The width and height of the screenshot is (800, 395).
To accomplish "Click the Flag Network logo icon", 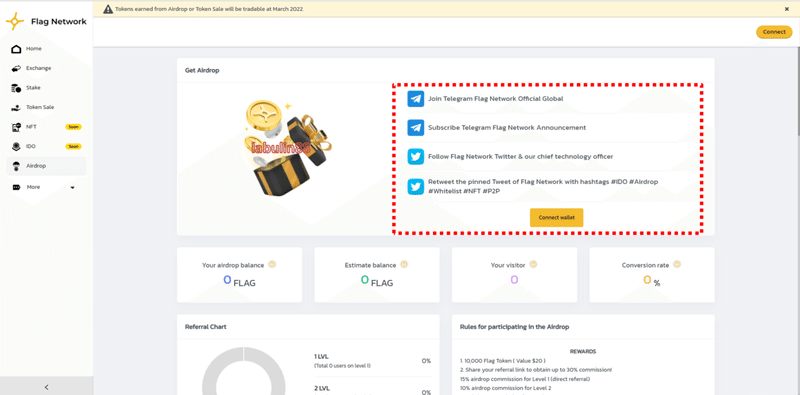I will 15,21.
